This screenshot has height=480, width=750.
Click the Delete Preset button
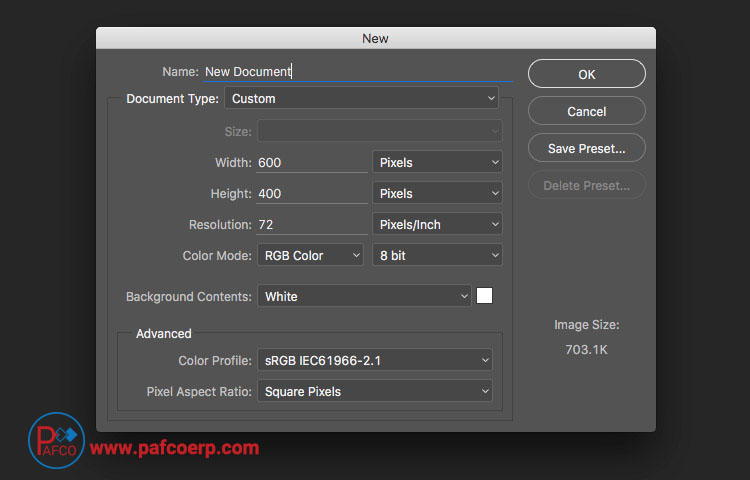coord(586,185)
